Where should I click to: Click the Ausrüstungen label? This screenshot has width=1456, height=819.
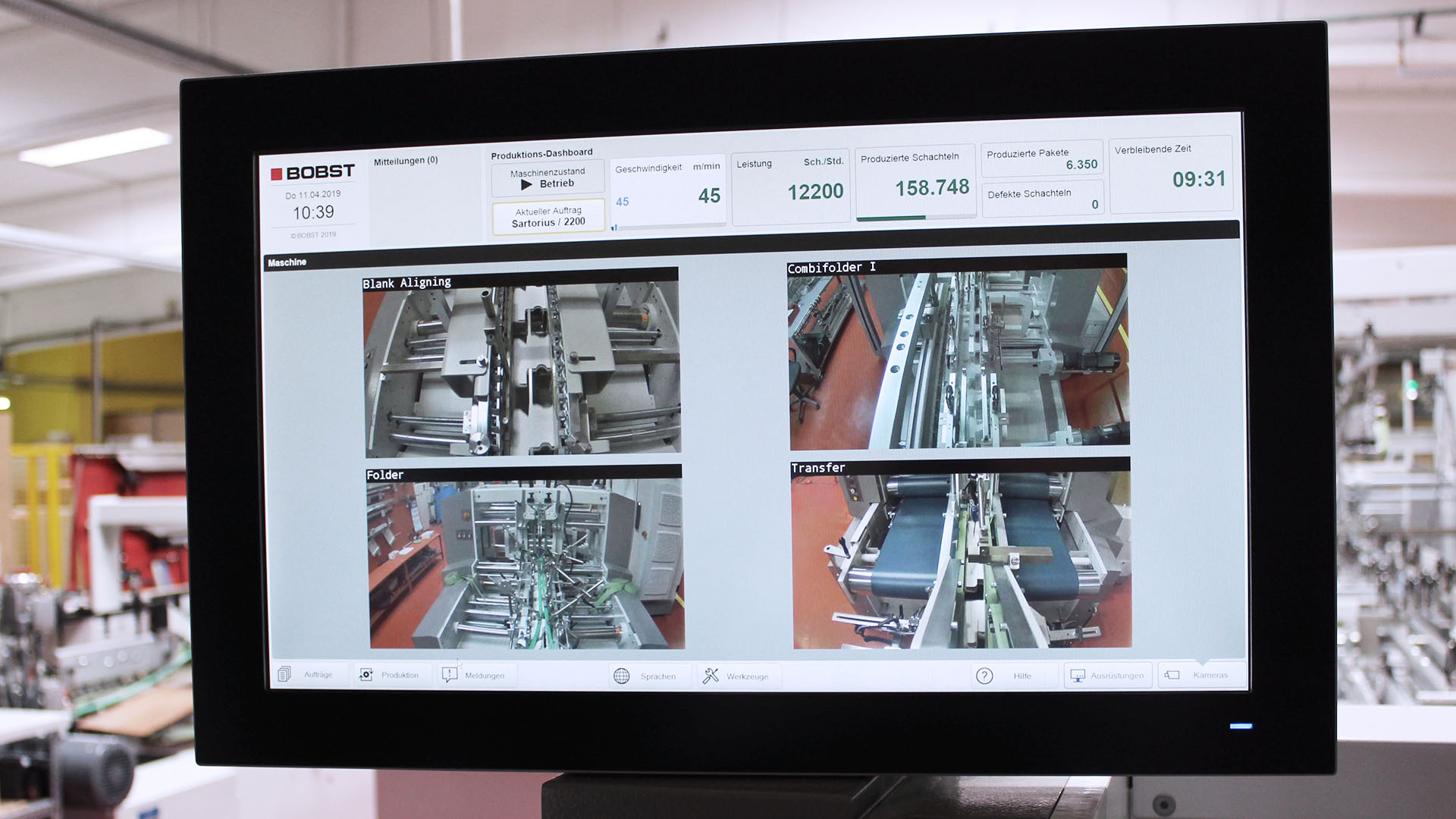[1117, 675]
